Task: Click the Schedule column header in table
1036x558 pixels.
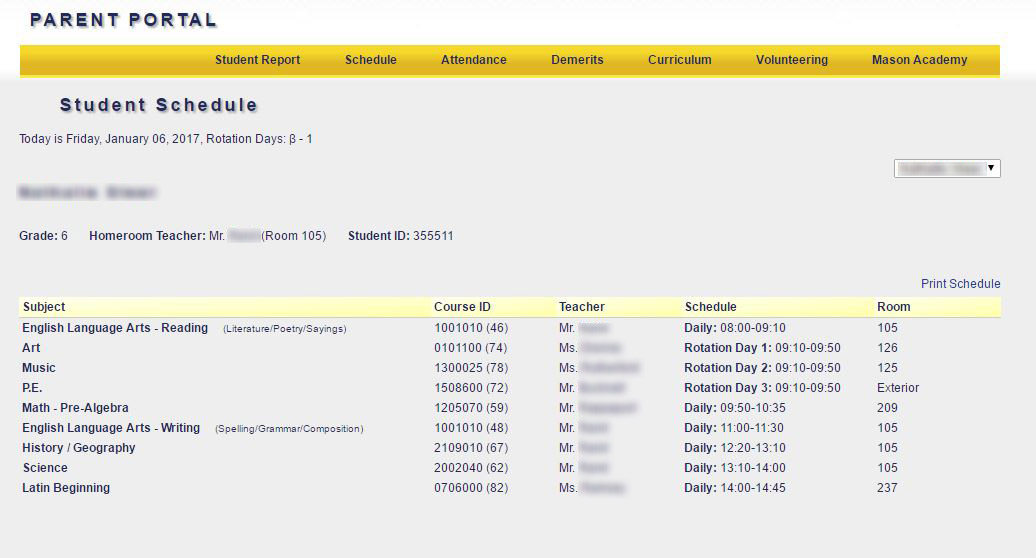Action: [710, 307]
